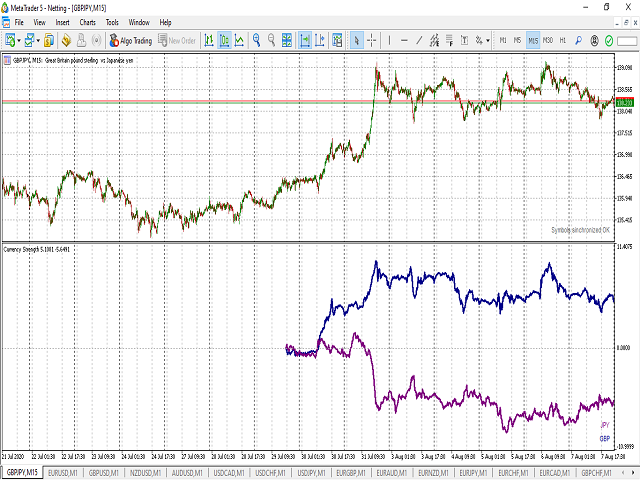Image resolution: width=640 pixels, height=480 pixels.
Task: Switch chart to bar chart type
Action: click(x=208, y=41)
